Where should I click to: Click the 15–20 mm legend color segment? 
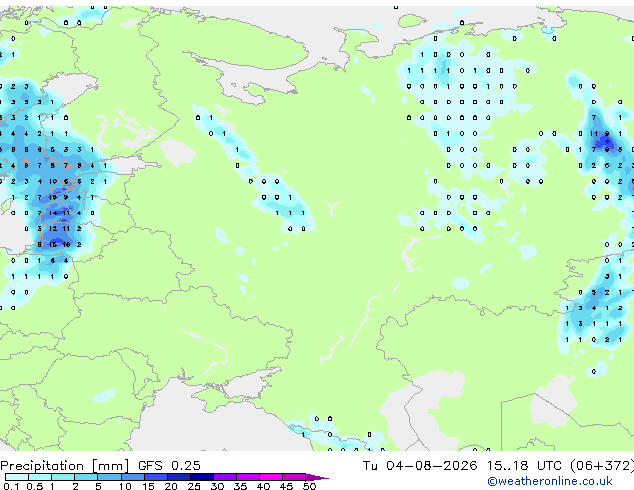156,477
